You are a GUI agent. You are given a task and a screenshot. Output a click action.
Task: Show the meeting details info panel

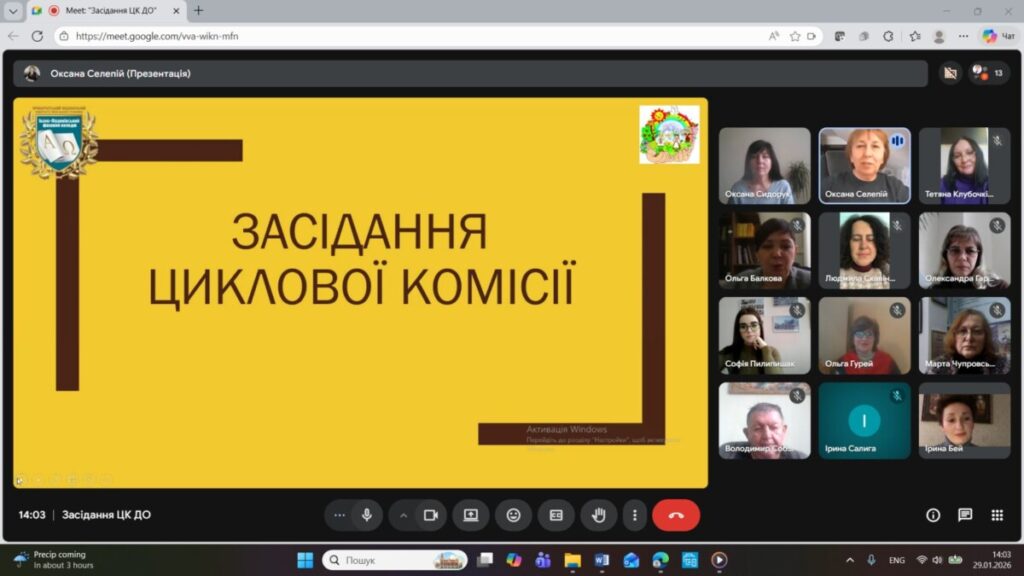click(x=933, y=515)
